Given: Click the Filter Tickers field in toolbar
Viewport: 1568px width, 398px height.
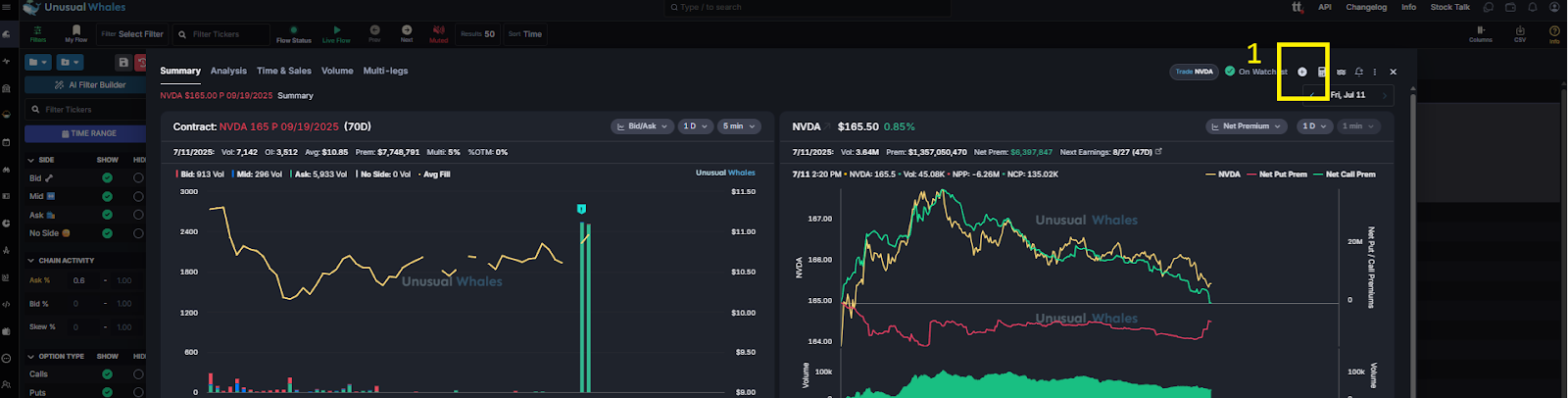Looking at the screenshot, I should 221,34.
